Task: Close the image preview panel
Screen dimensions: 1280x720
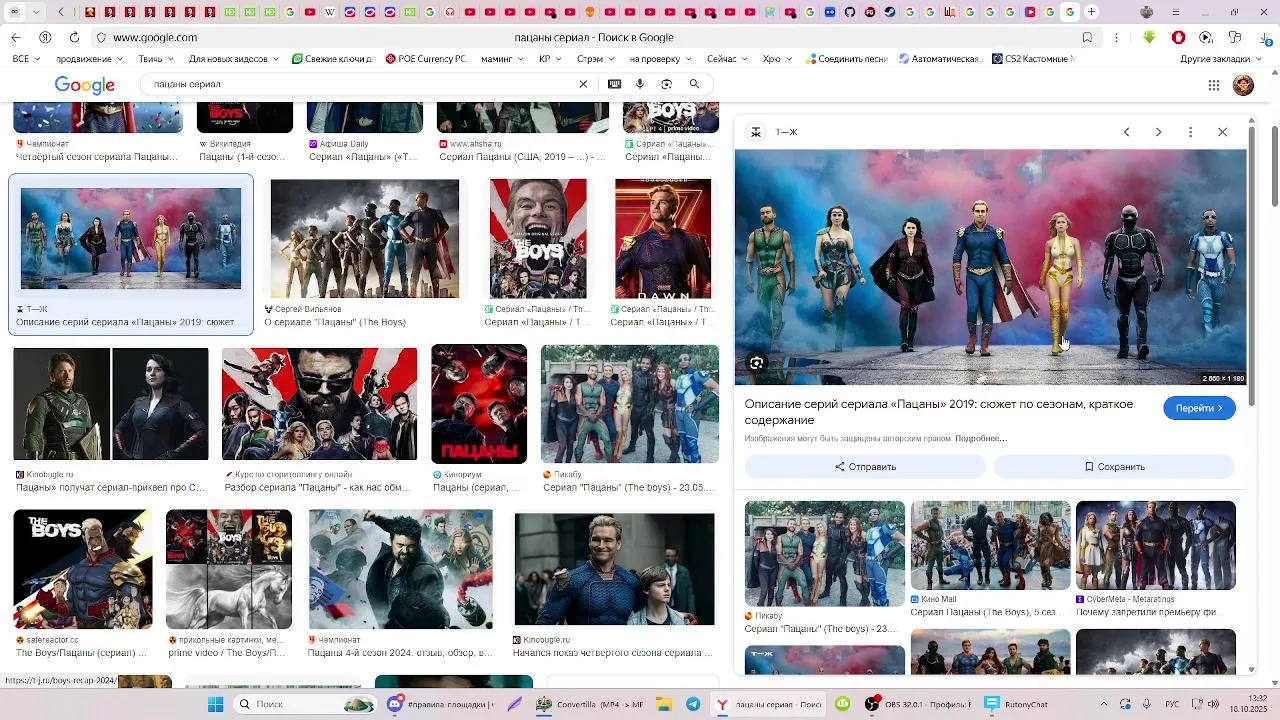Action: pos(1222,132)
